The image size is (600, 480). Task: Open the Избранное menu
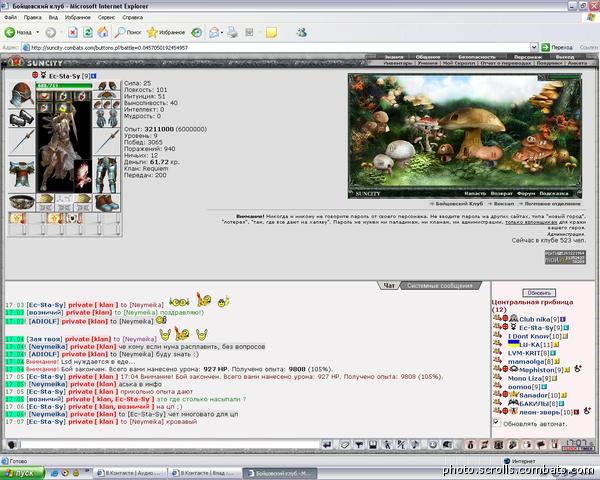pos(78,17)
